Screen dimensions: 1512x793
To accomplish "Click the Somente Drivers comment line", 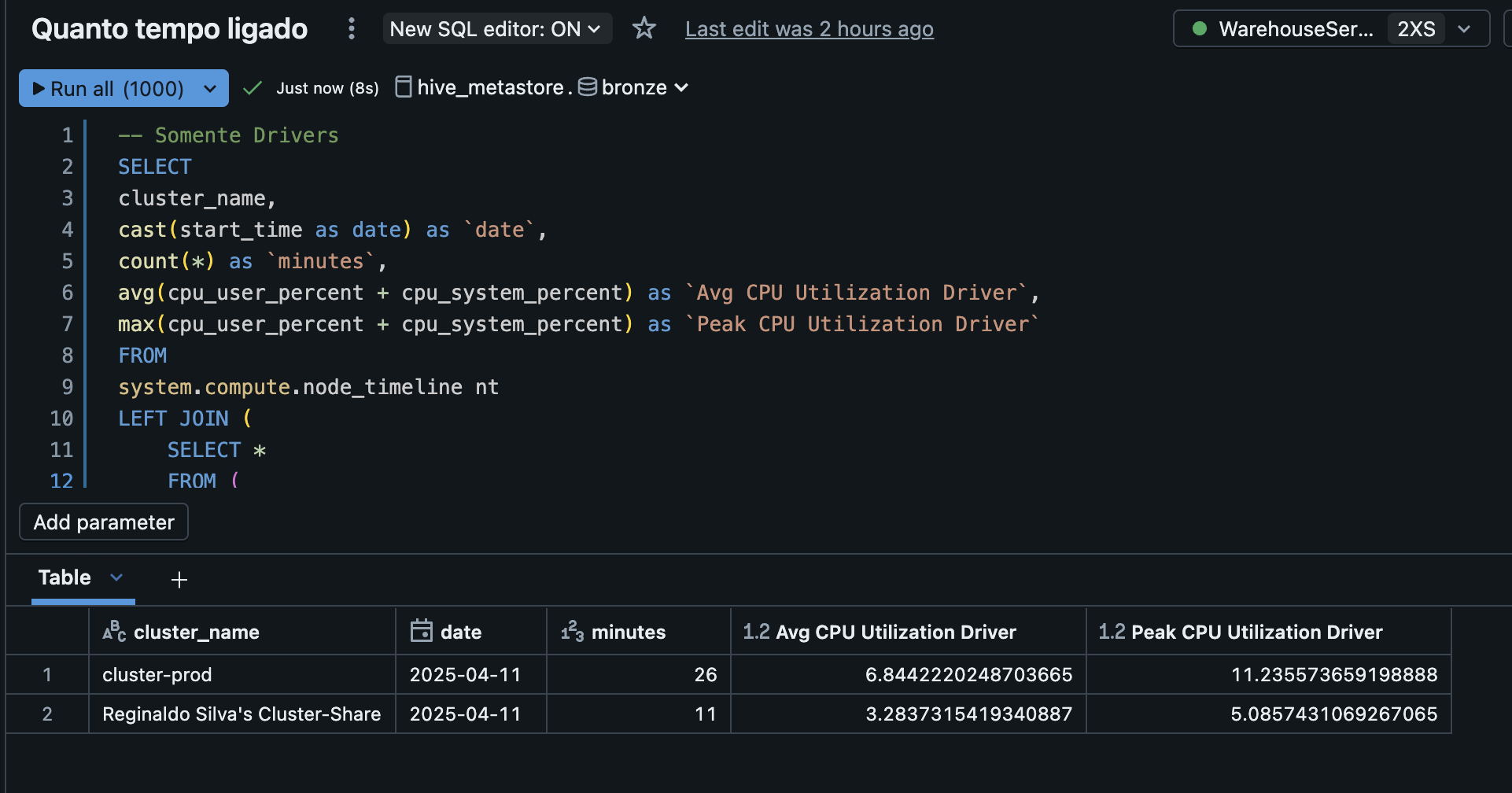I will pos(228,135).
